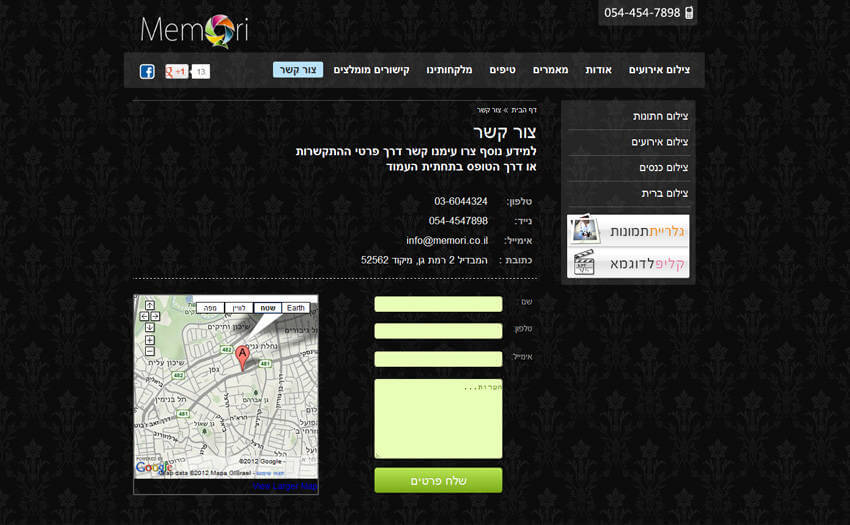Focus the הערות comments text area
Screen dimensions: 850x525
point(438,418)
